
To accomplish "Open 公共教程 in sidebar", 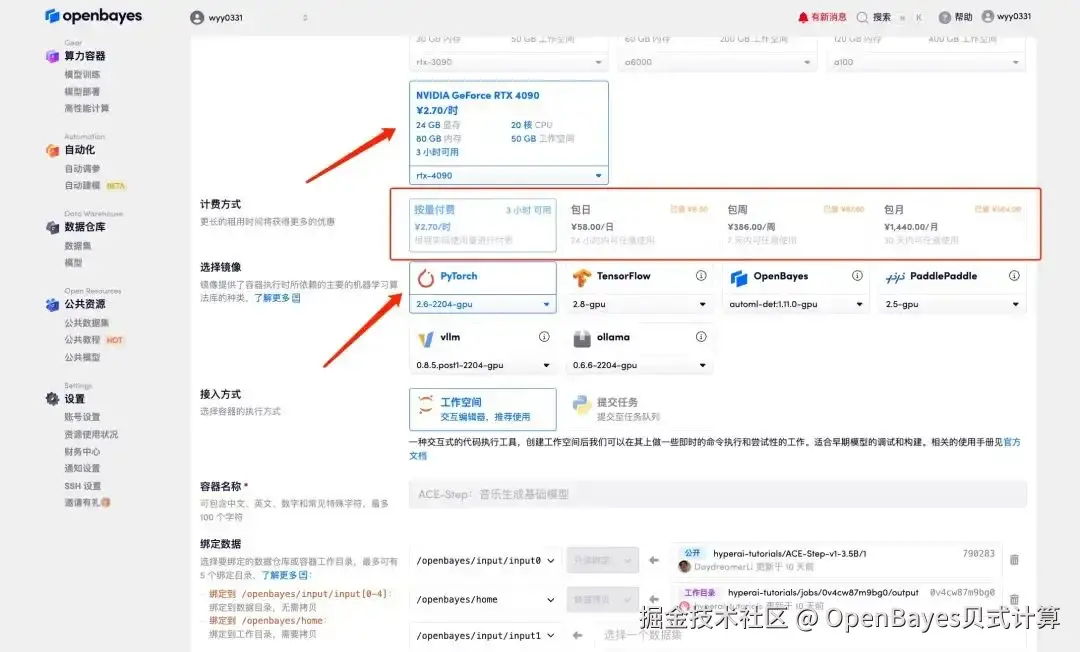I will (x=82, y=340).
